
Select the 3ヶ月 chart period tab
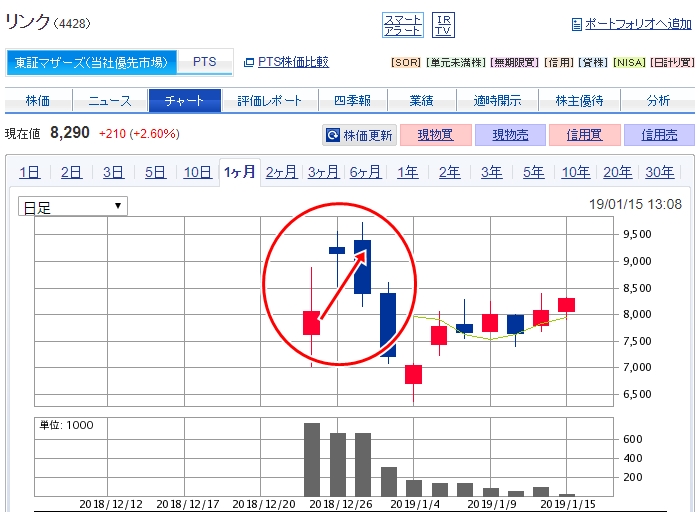[x=323, y=172]
